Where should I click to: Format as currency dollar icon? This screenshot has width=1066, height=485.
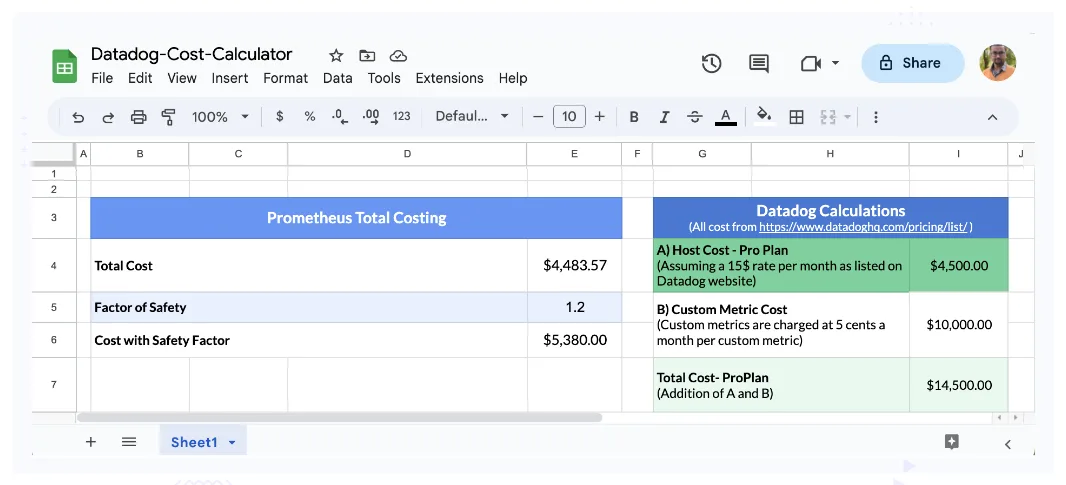pos(279,116)
